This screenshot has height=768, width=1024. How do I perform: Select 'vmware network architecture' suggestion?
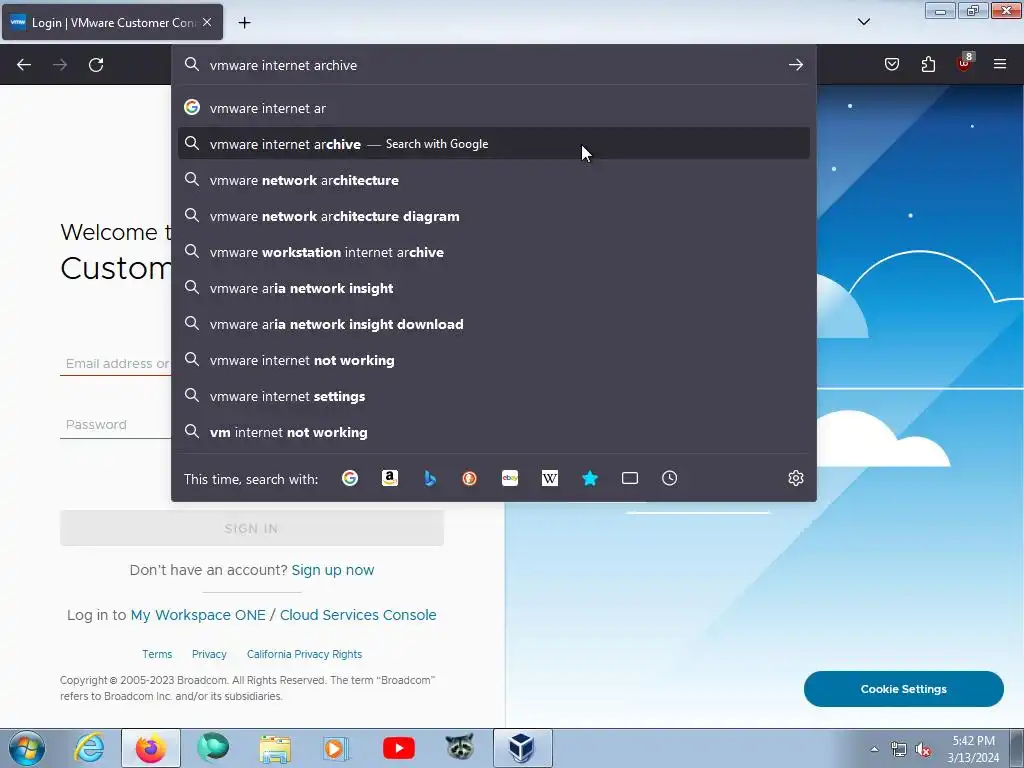pyautogui.click(x=494, y=180)
